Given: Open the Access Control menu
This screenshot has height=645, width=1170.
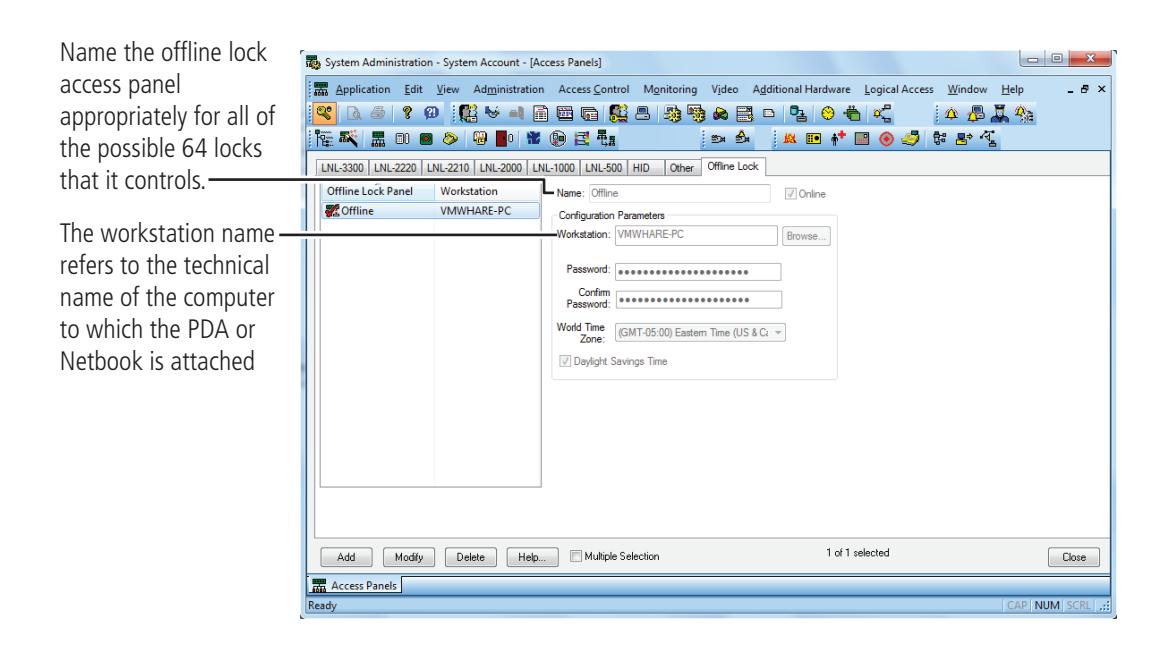Looking at the screenshot, I should pyautogui.click(x=593, y=90).
